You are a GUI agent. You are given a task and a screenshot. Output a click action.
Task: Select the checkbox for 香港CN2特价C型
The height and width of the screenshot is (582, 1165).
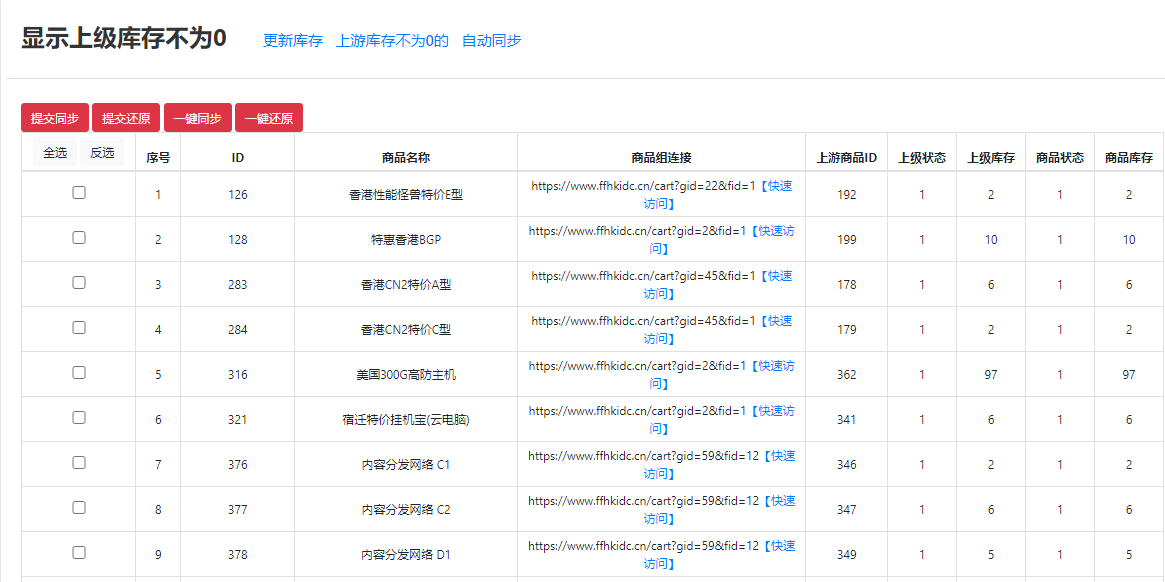coord(79,328)
